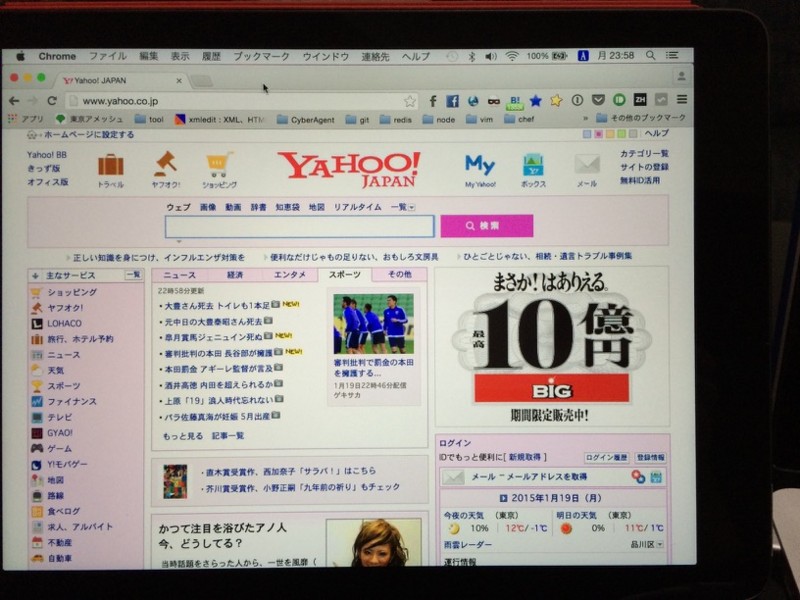The image size is (800, 600).
Task: Open the カテゴリ一覧 link
Action: [644, 154]
